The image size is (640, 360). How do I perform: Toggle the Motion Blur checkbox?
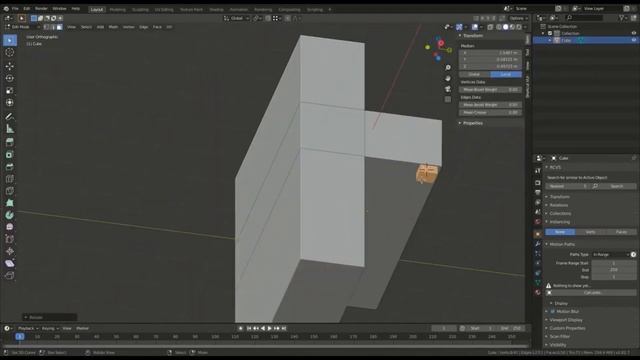(553, 311)
